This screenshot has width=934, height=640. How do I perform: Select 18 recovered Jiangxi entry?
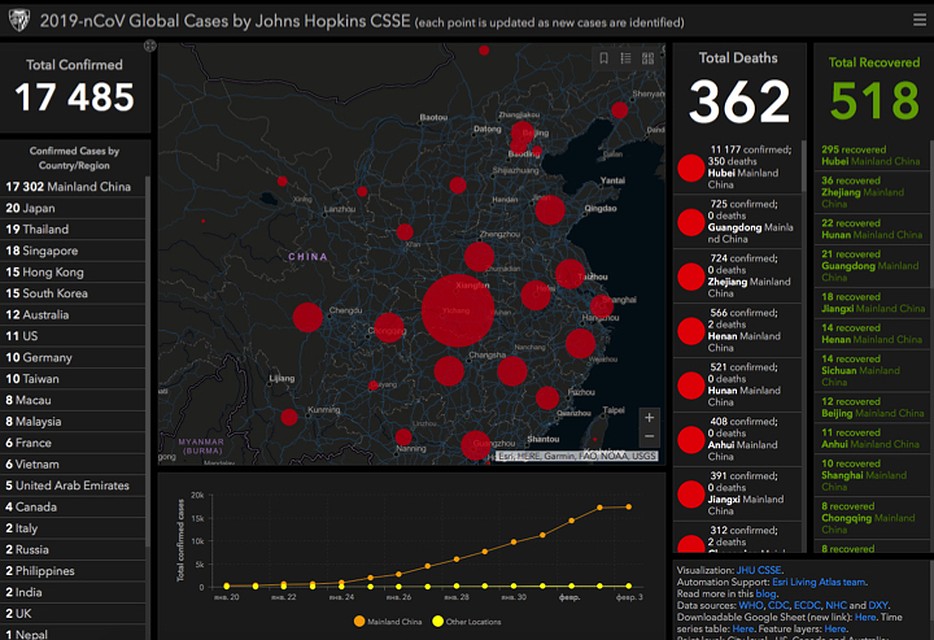pos(871,303)
